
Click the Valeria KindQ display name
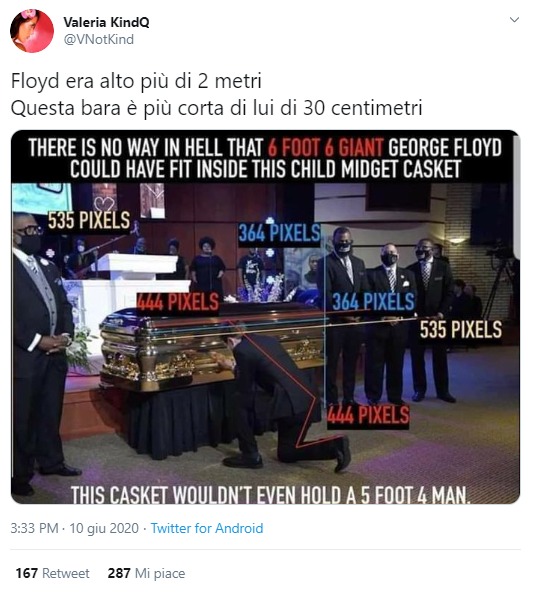pyautogui.click(x=106, y=22)
